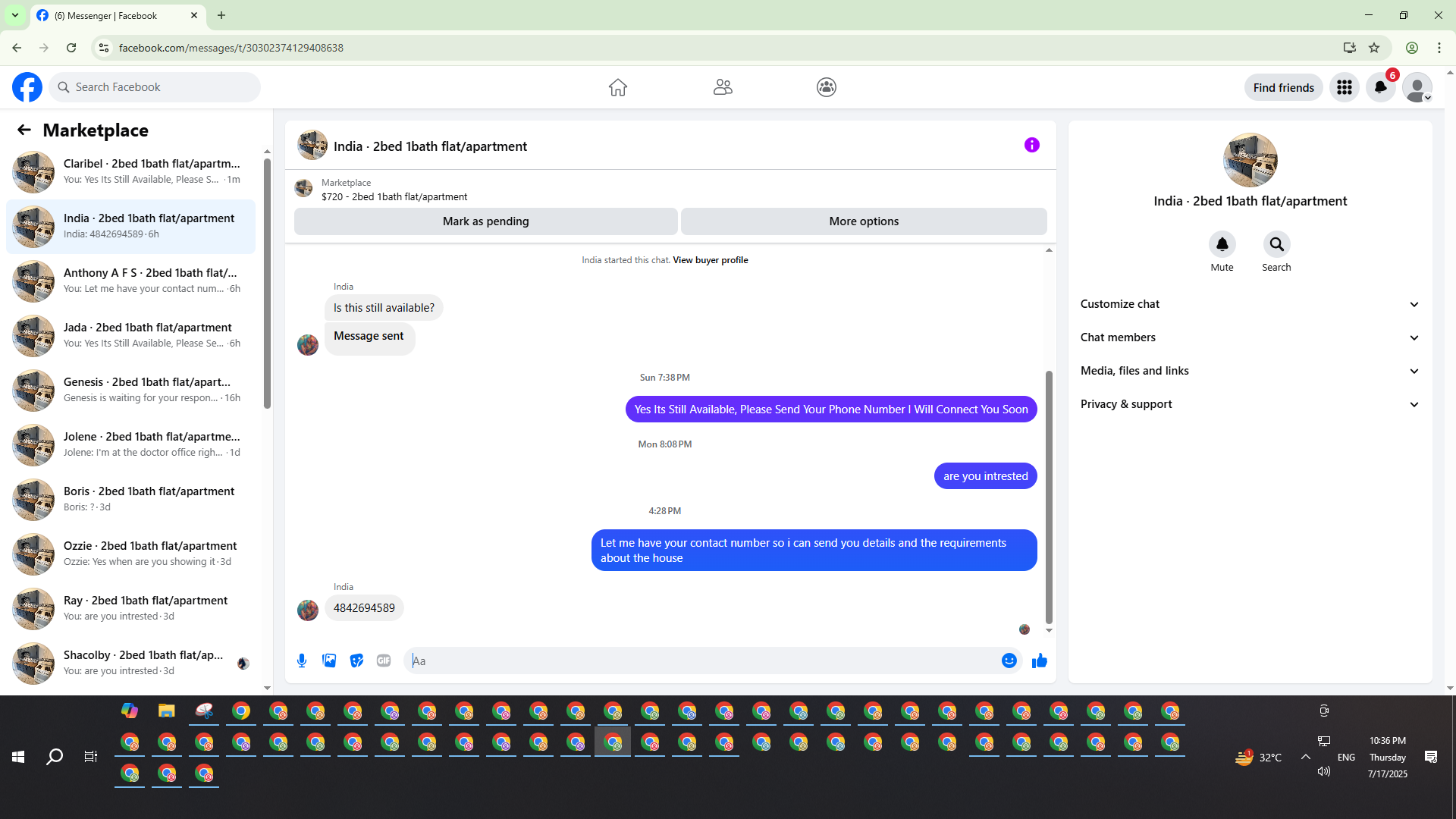
Task: Open the Facebook logo home link
Action: tap(27, 87)
